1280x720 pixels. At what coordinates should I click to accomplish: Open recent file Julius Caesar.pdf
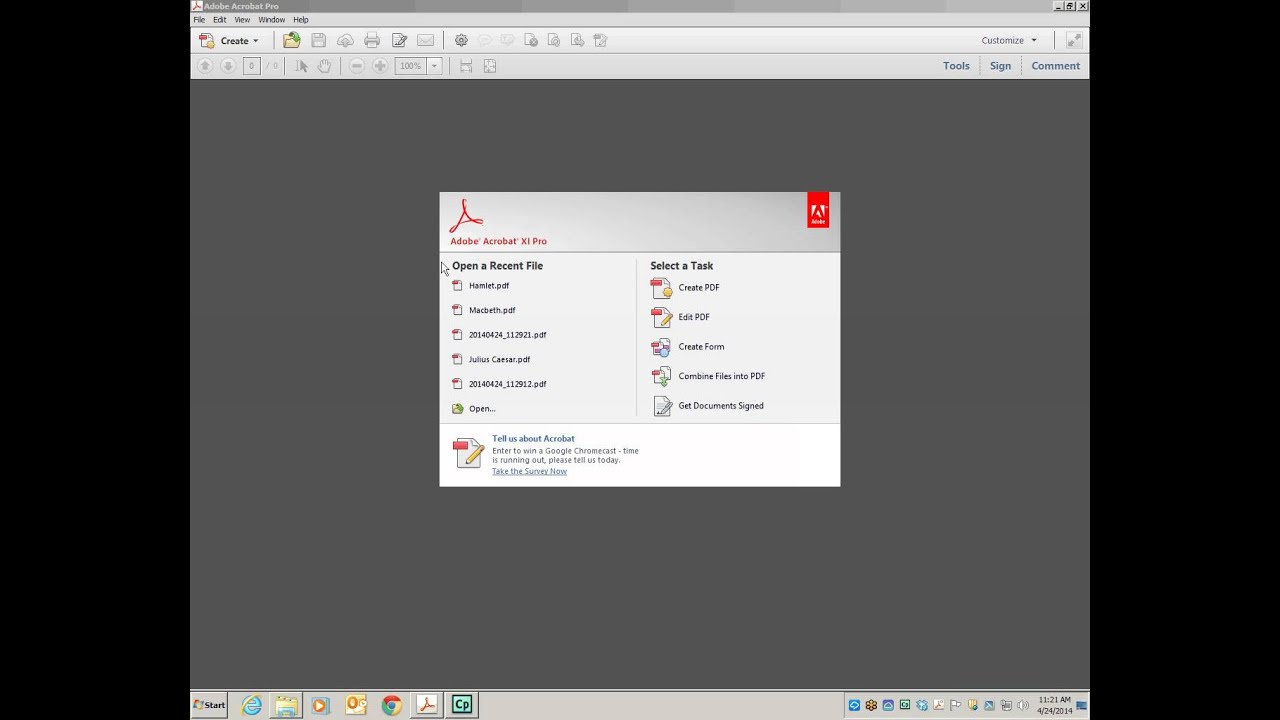point(499,359)
